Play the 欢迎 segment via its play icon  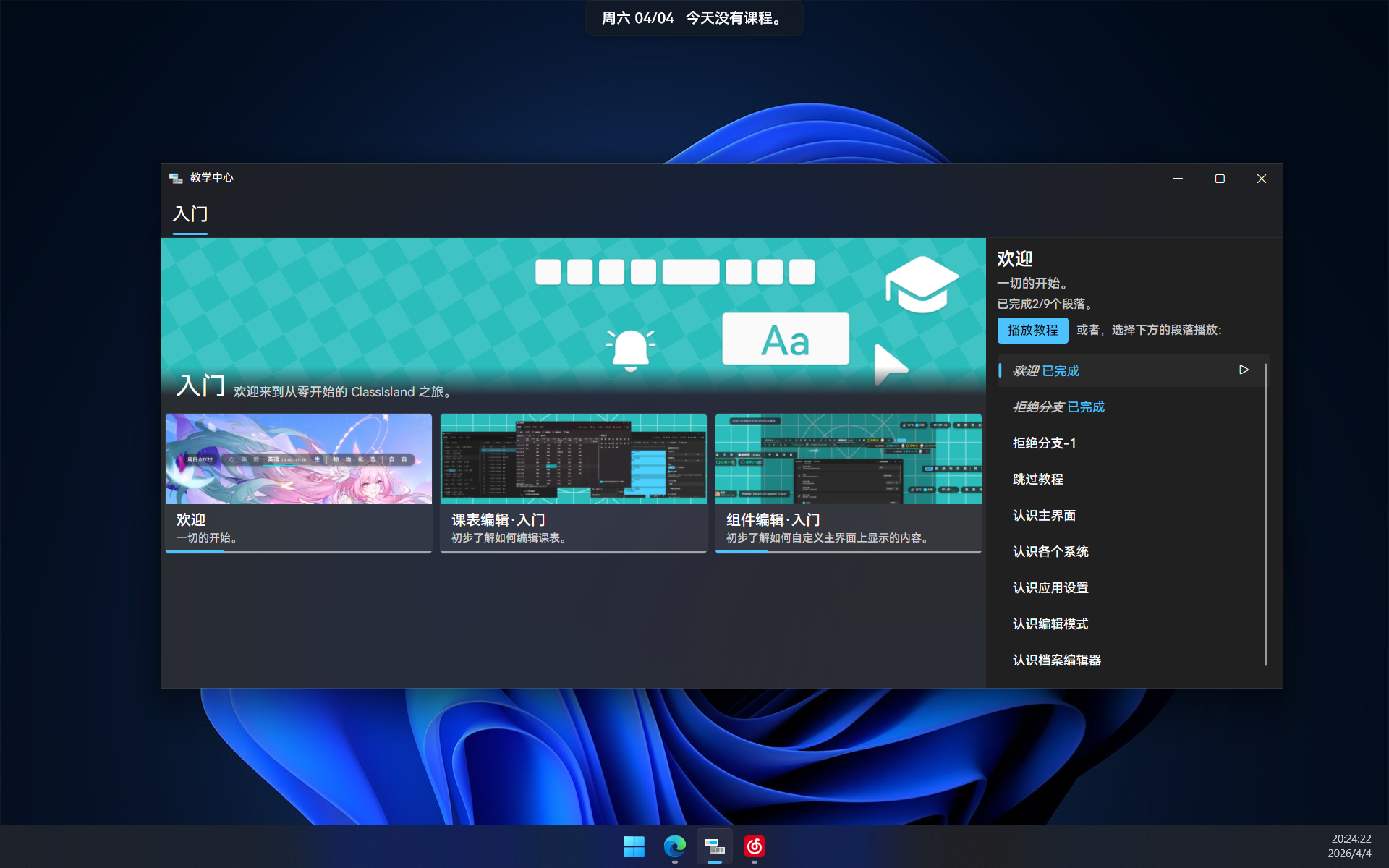(x=1244, y=370)
